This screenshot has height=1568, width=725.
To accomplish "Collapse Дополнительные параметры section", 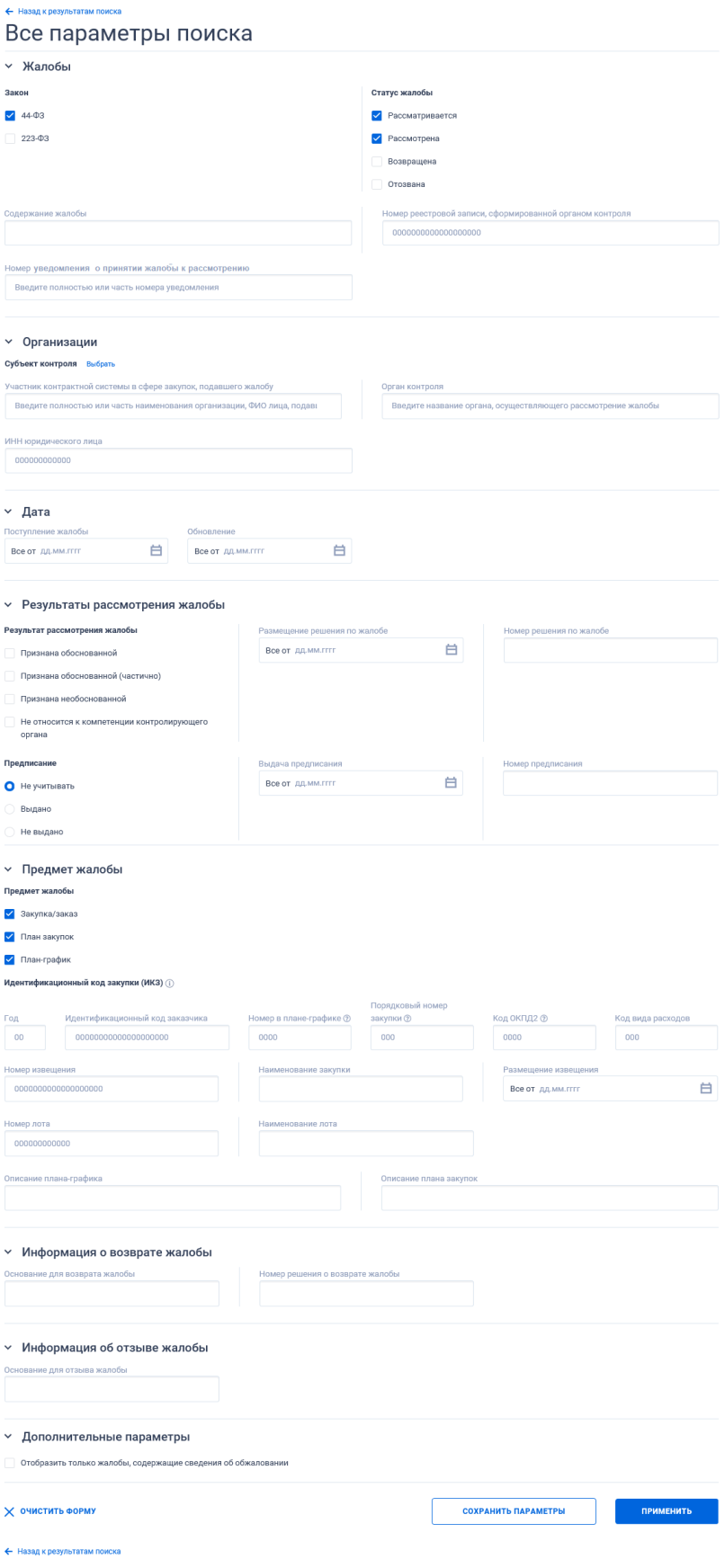I will tap(9, 1437).
